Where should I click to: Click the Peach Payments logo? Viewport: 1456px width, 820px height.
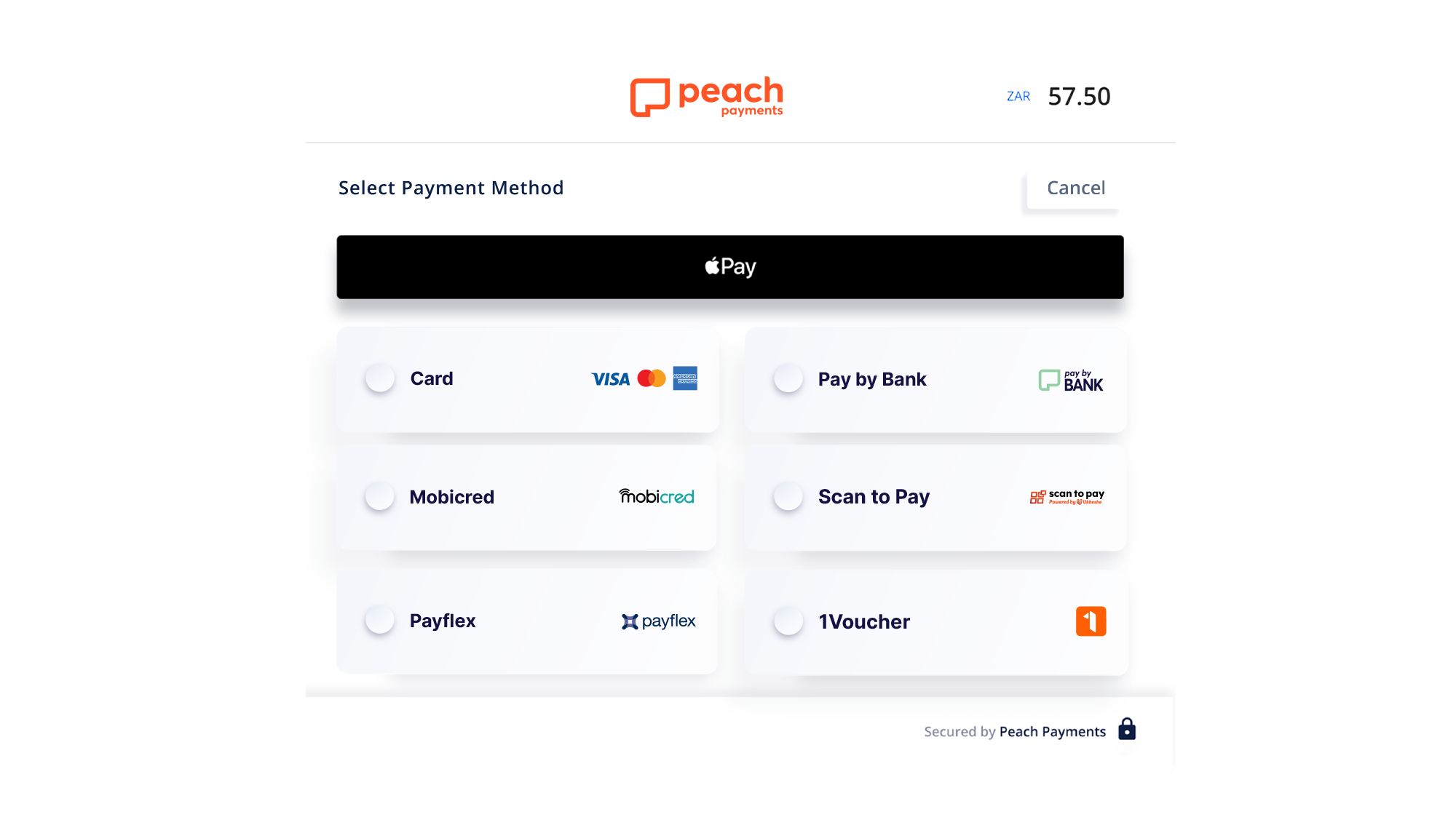705,97
